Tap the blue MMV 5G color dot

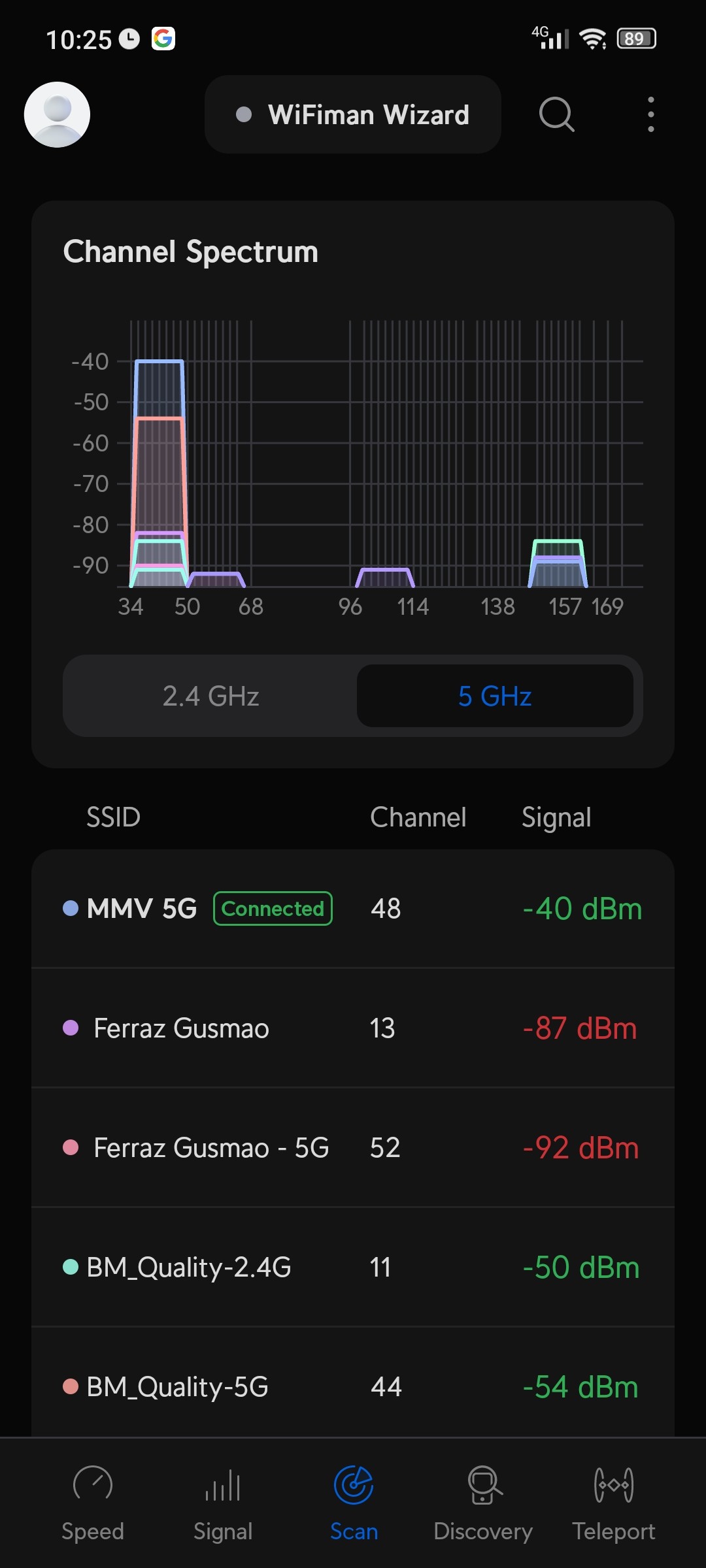coord(71,908)
